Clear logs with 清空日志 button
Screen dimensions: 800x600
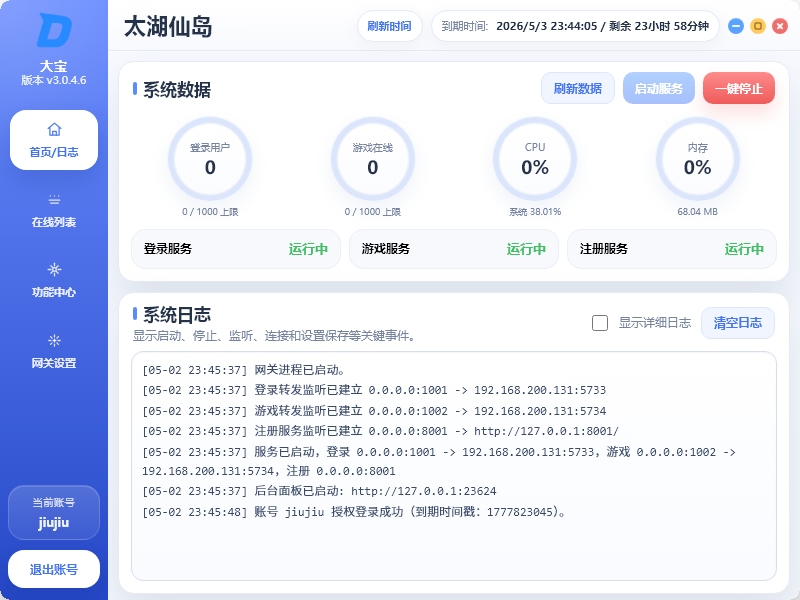(738, 323)
